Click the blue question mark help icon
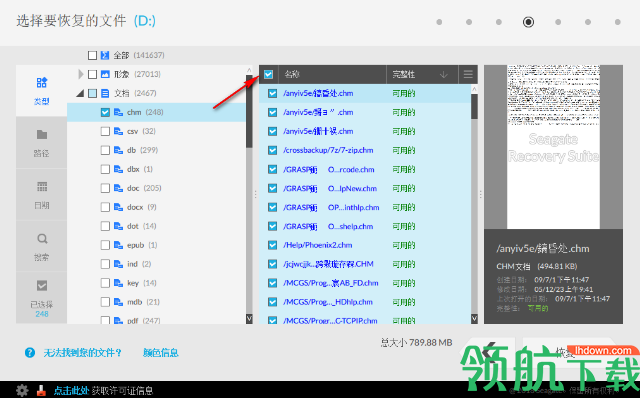Viewport: 640px width, 398px height. tap(30, 353)
